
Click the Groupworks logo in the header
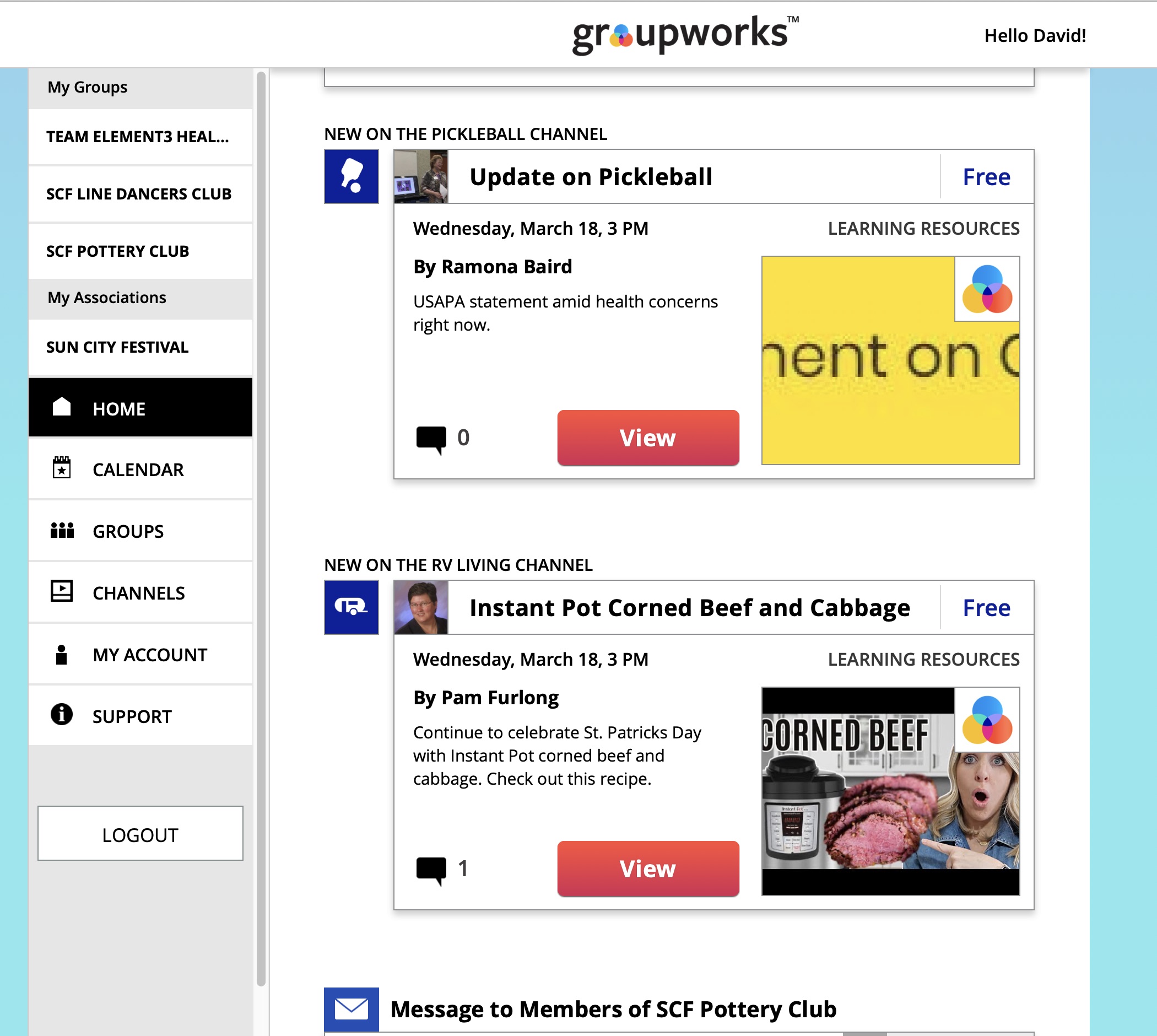click(x=685, y=34)
